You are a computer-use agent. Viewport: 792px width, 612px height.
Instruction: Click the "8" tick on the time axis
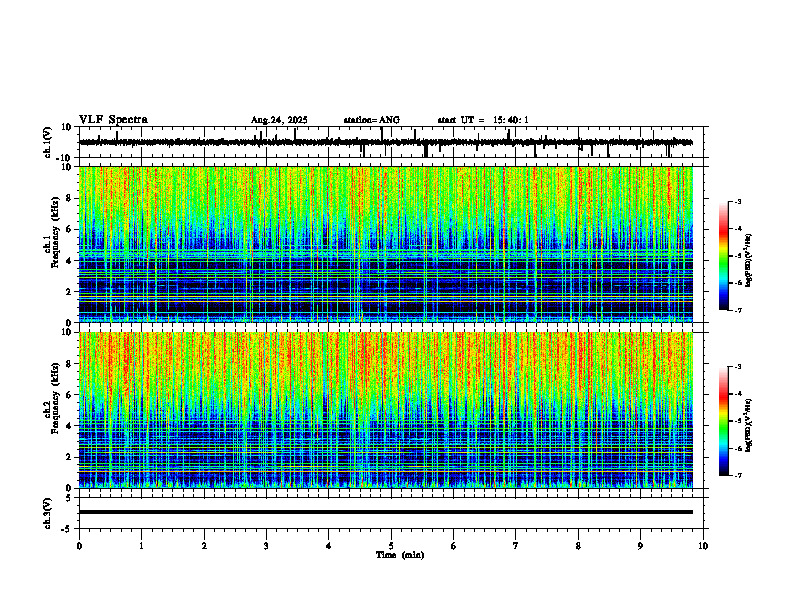click(578, 546)
